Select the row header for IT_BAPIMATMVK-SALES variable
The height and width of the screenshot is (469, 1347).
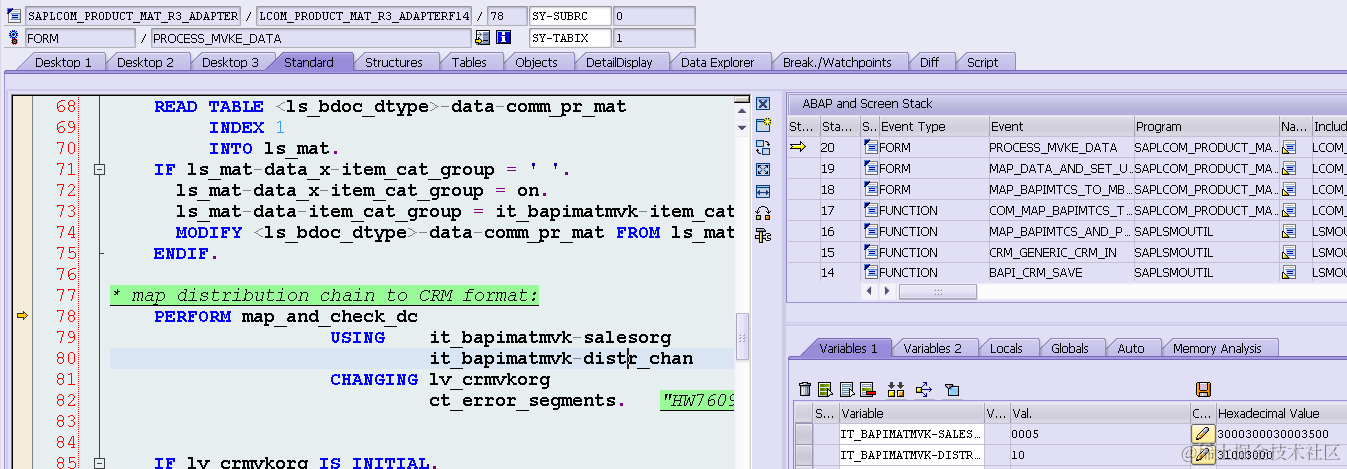[x=803, y=434]
